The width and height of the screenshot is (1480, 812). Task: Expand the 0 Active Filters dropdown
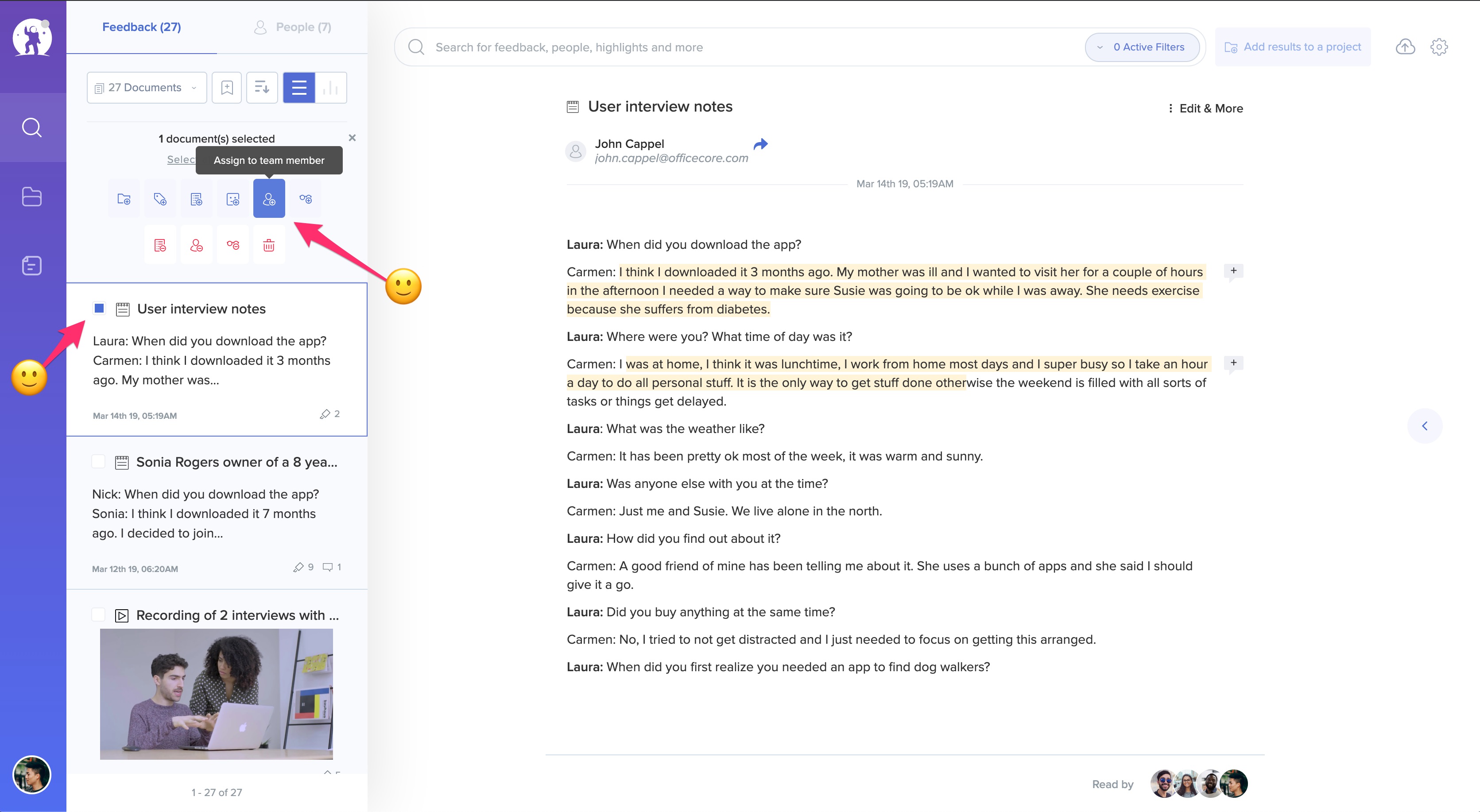pos(1142,47)
